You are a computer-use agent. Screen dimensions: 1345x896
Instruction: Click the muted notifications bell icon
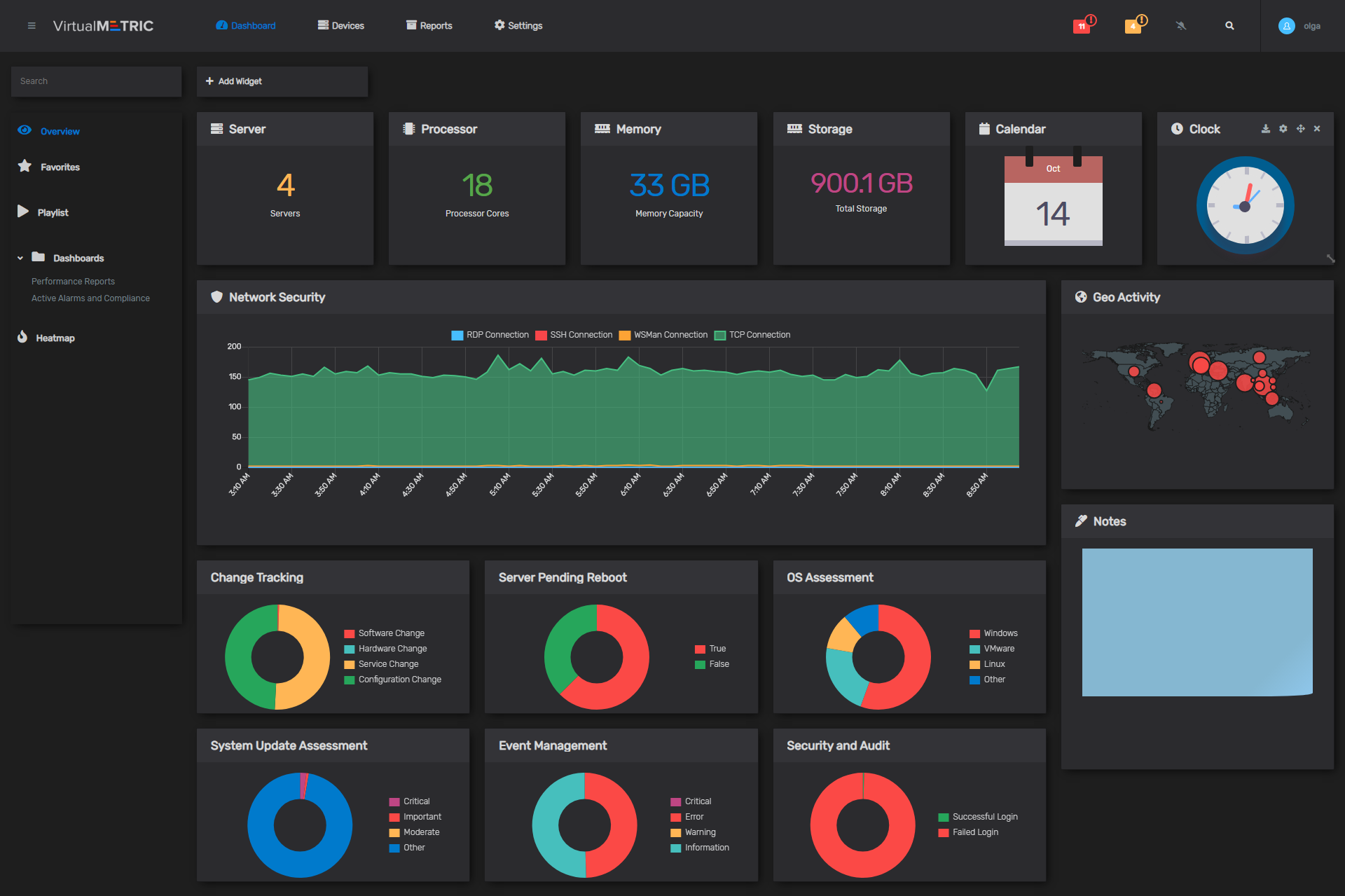1181,25
